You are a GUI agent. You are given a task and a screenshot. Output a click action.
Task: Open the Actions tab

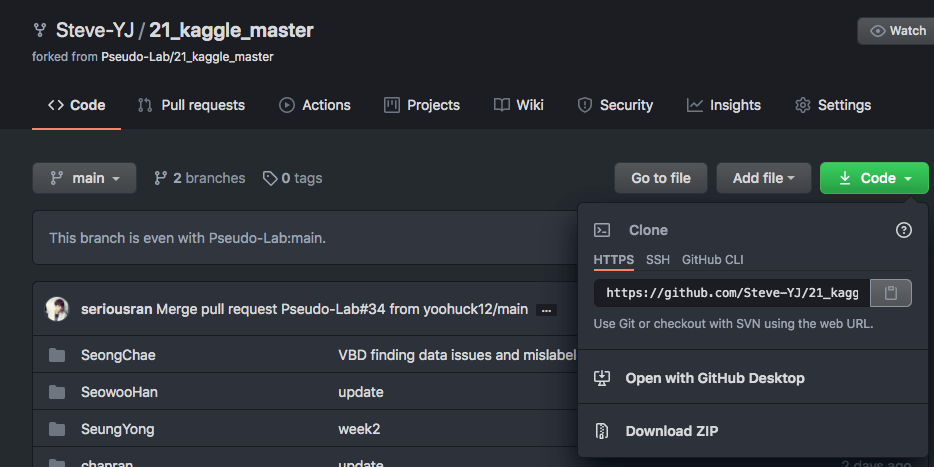(315, 105)
